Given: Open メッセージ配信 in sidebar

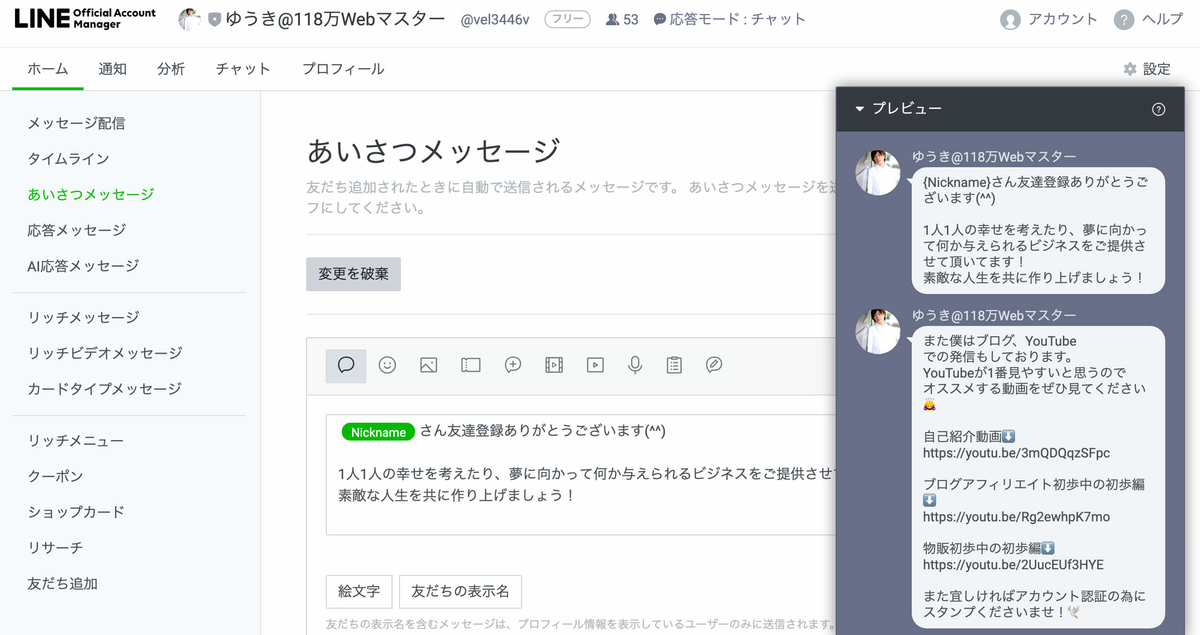Looking at the screenshot, I should coord(76,123).
